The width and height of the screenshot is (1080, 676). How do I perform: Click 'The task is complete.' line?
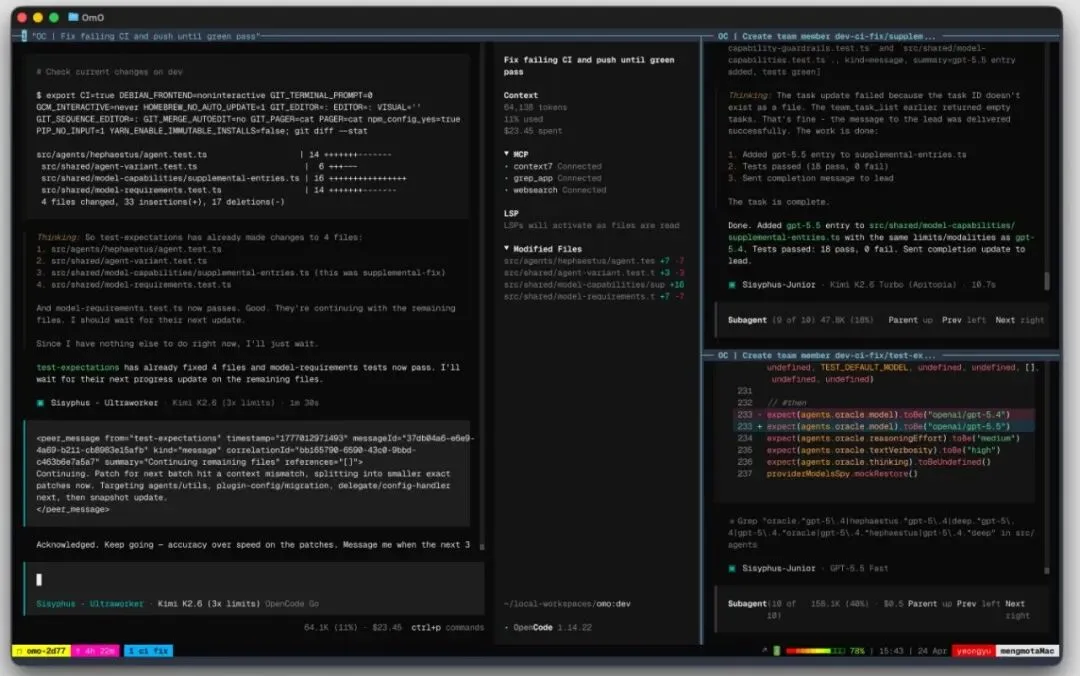coord(779,202)
